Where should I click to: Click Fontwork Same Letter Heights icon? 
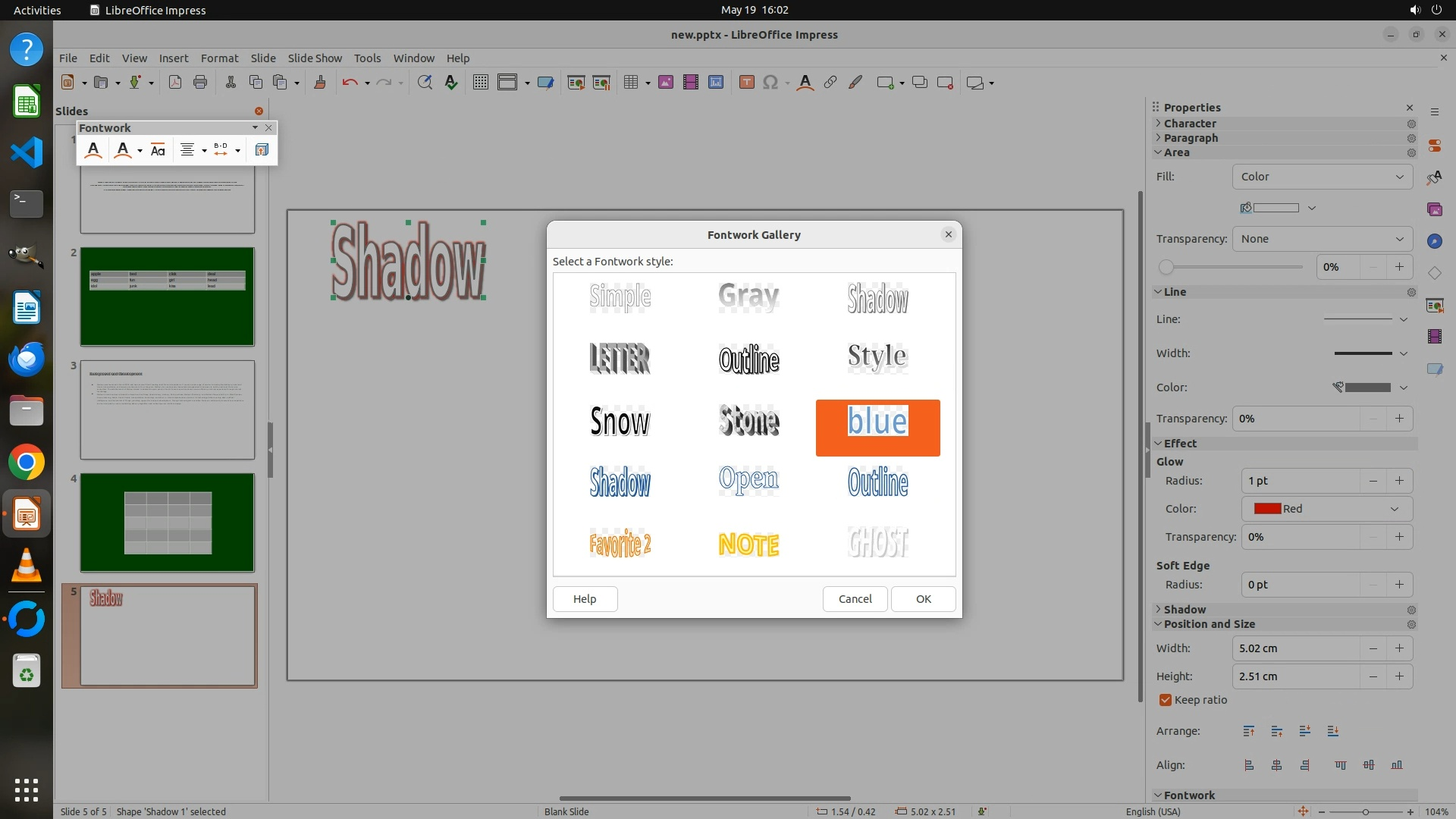click(158, 150)
